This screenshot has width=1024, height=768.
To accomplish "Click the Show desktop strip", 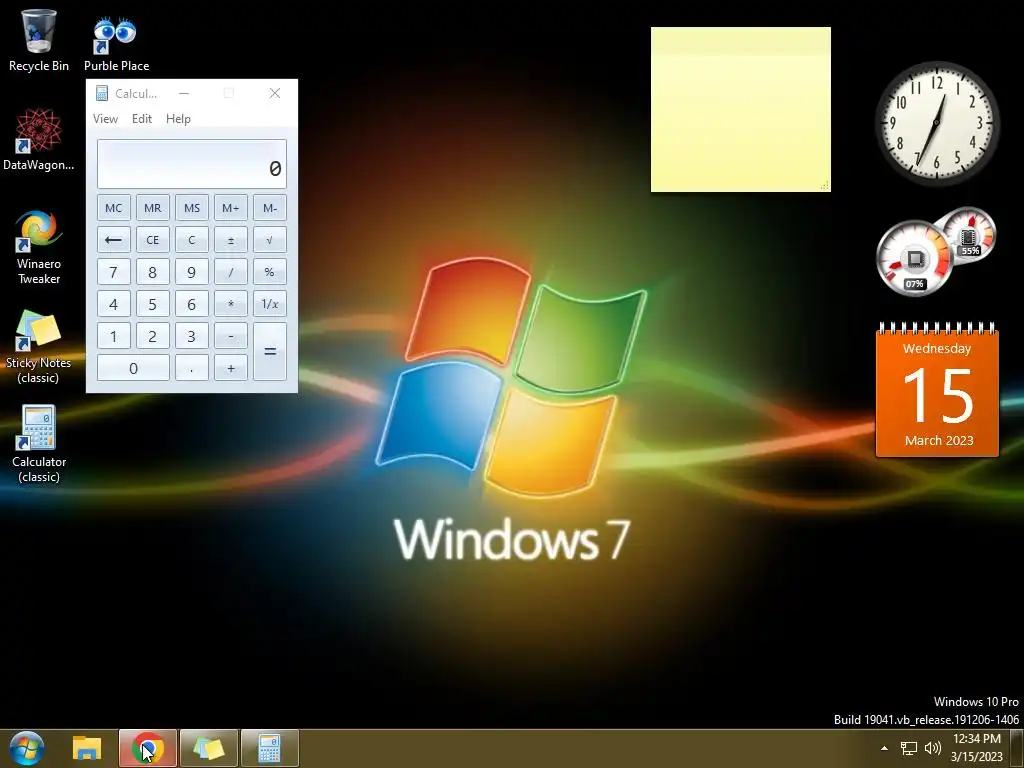I will [1017, 748].
